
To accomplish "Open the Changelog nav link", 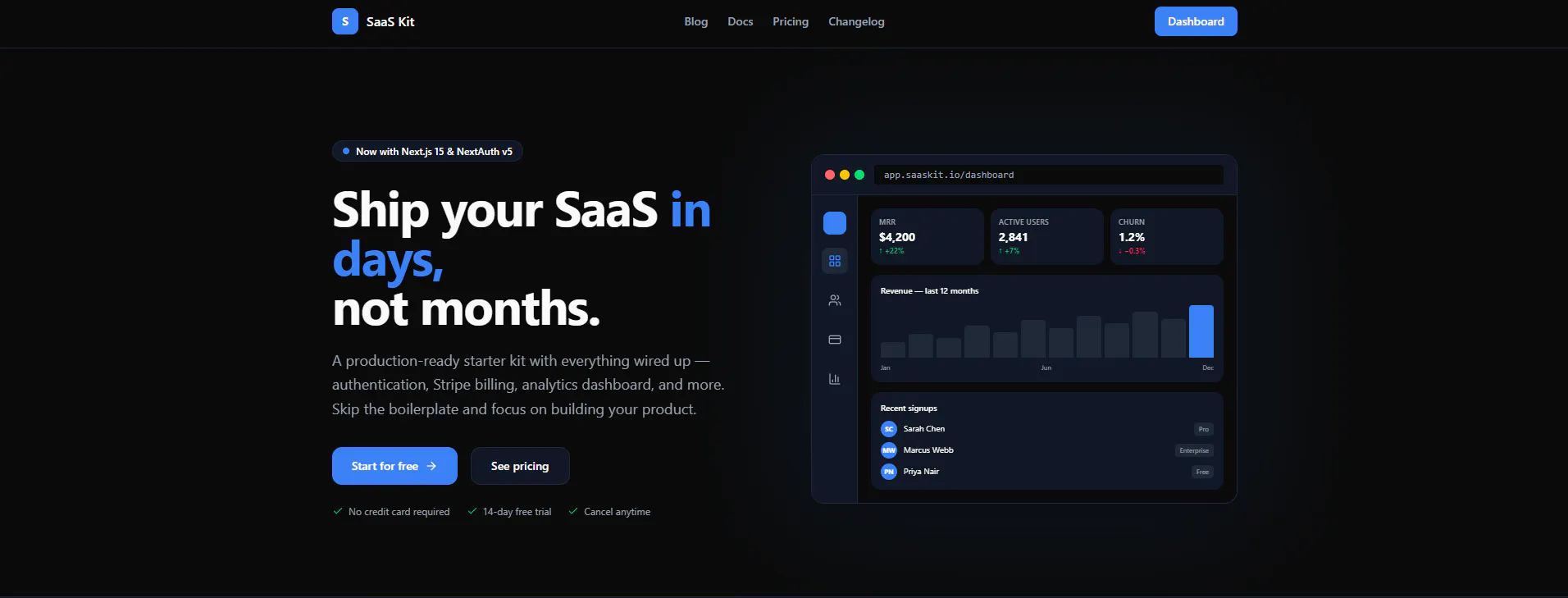I will (856, 21).
